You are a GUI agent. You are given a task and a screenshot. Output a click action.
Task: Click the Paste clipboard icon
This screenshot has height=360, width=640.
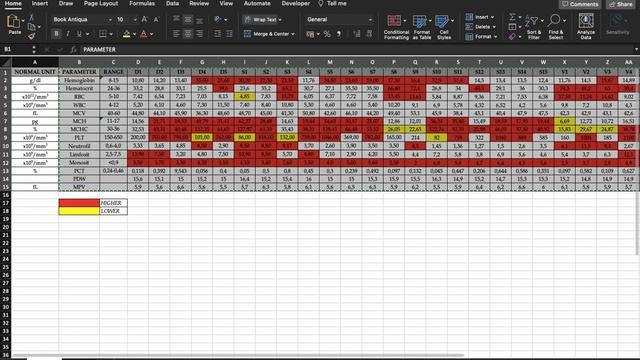[x=13, y=22]
